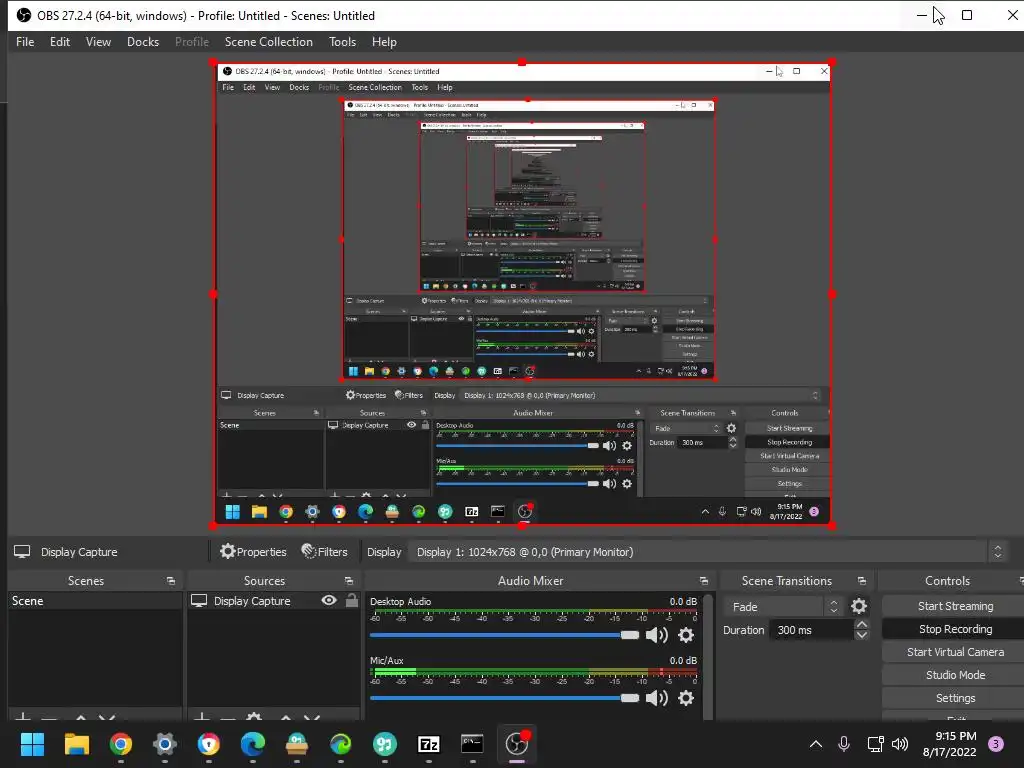Click Start Streaming button
This screenshot has height=768, width=1024.
pyautogui.click(x=955, y=606)
